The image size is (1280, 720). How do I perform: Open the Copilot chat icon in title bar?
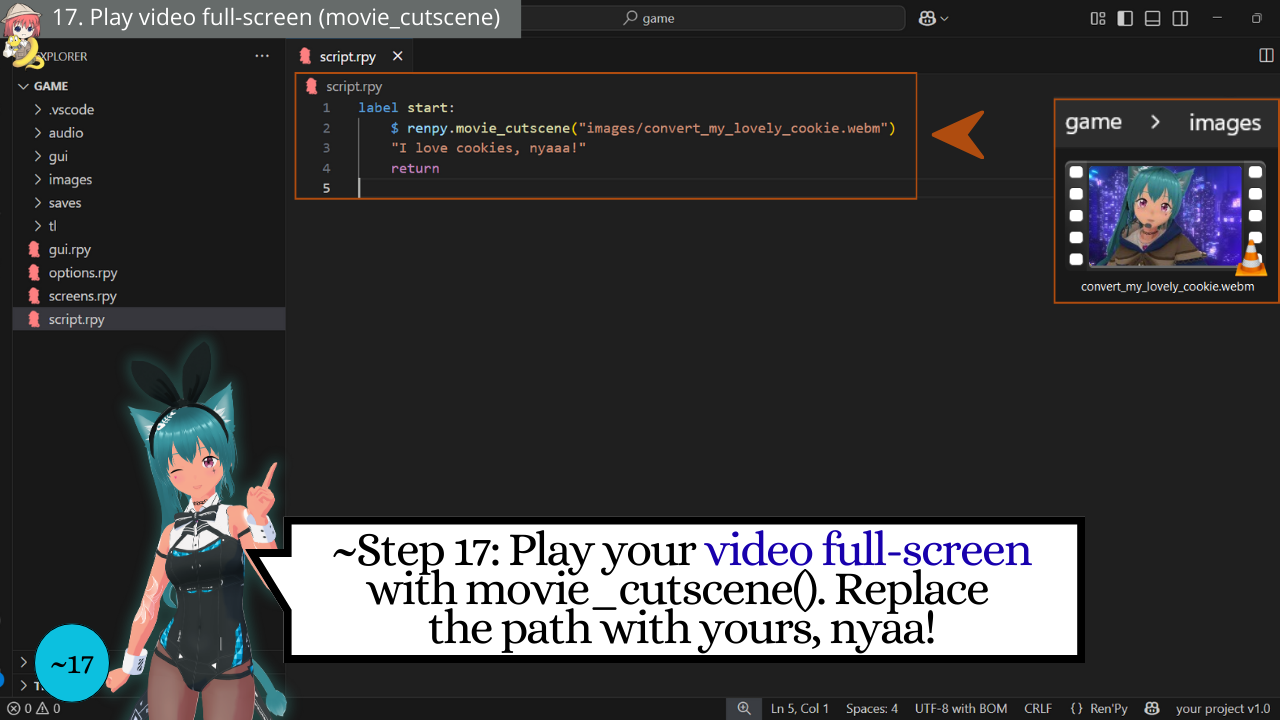927,18
